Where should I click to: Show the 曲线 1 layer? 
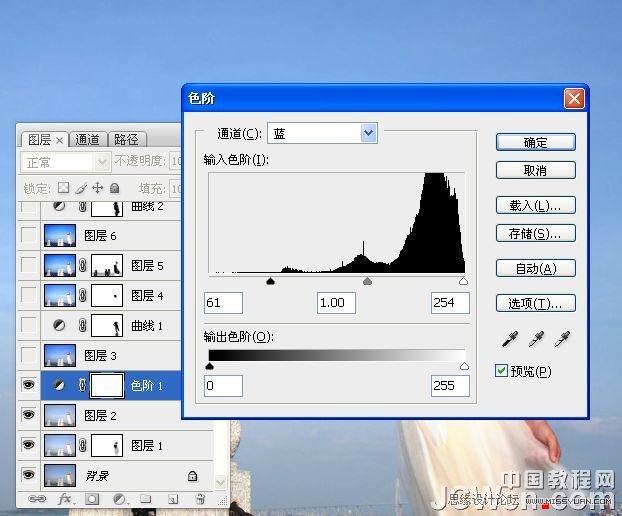[x=29, y=325]
